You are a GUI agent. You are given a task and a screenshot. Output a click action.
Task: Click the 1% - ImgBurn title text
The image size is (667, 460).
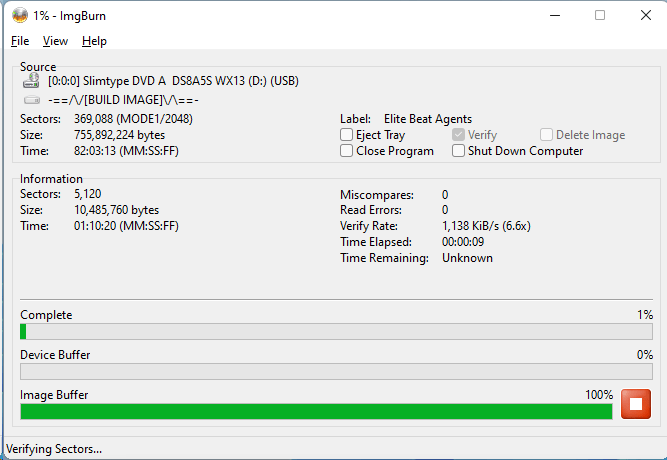click(x=69, y=16)
